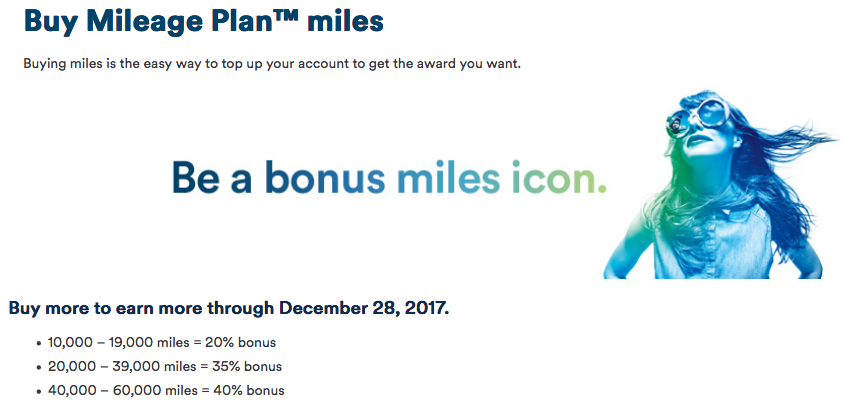Click the word 'bonus' in the banner
The height and width of the screenshot is (414, 843).
(x=325, y=177)
